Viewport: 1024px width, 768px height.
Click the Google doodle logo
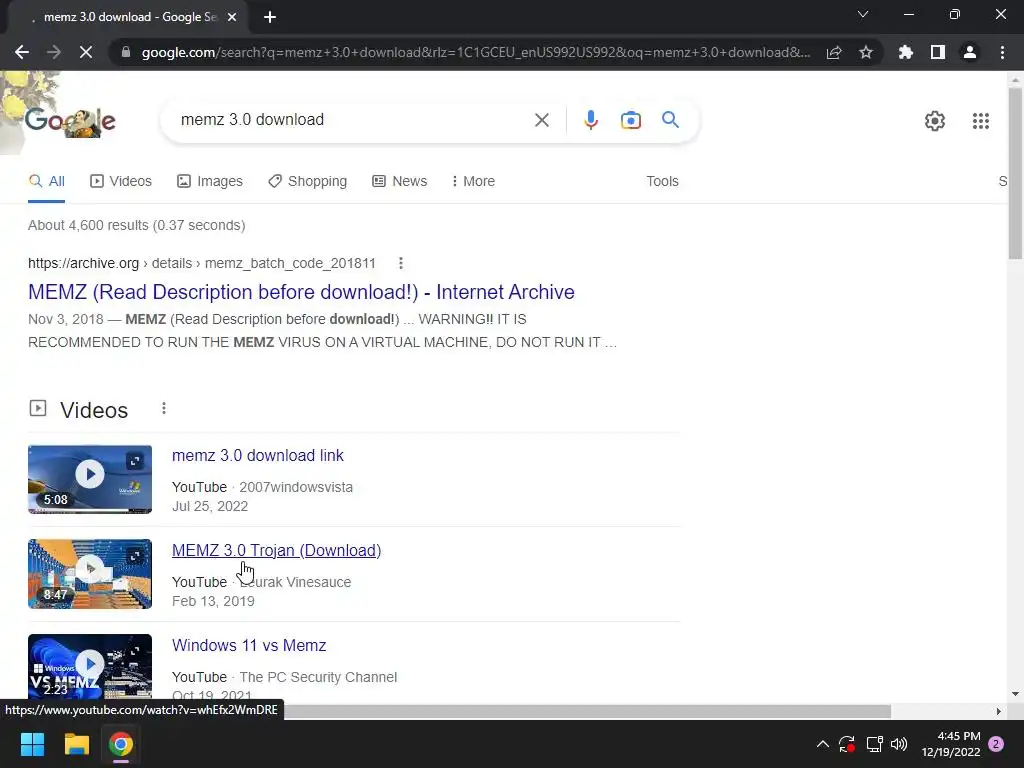70,121
